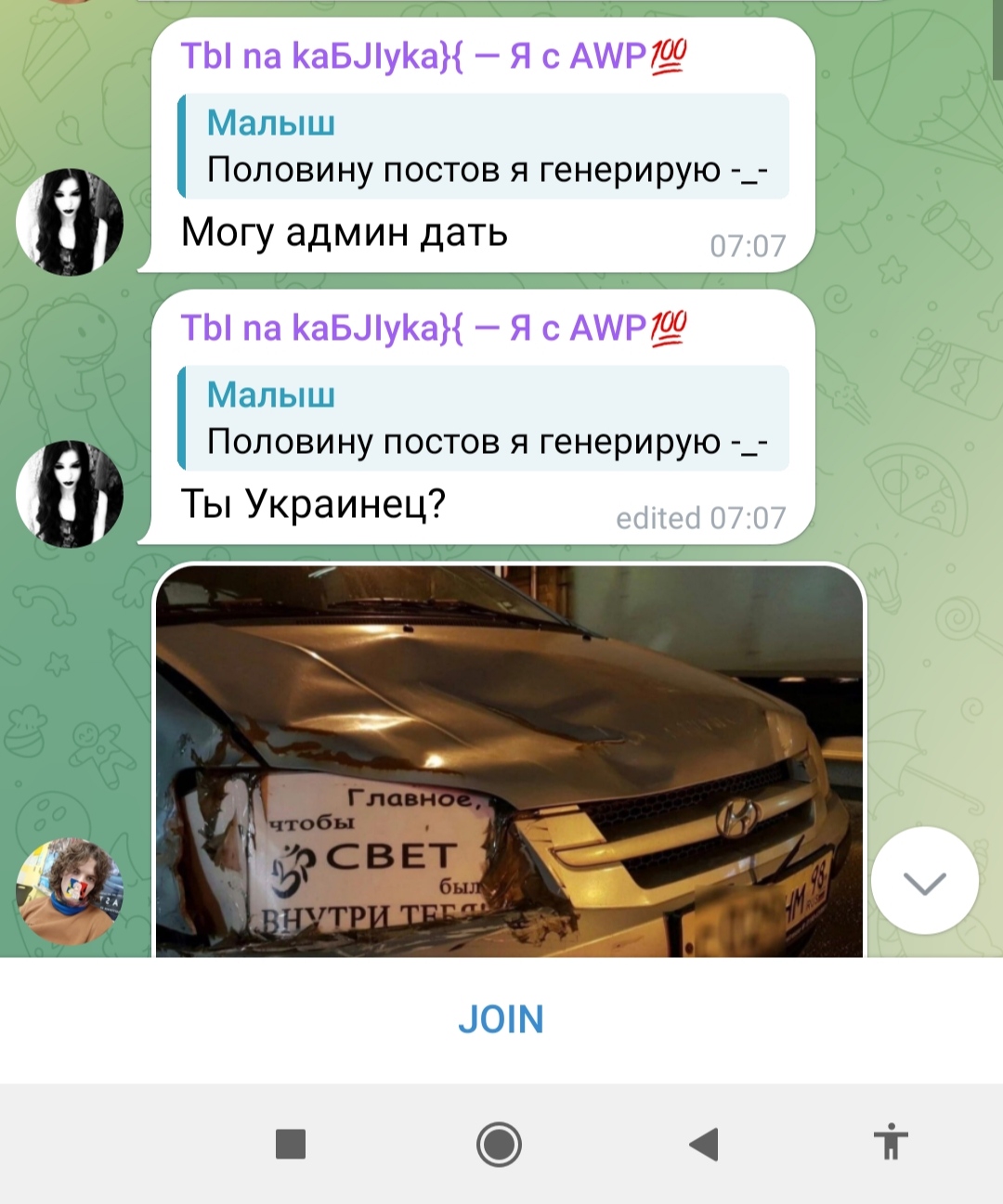This screenshot has width=1003, height=1204.
Task: Open avatar beside "Могу админ дать" message
Action: pyautogui.click(x=70, y=222)
